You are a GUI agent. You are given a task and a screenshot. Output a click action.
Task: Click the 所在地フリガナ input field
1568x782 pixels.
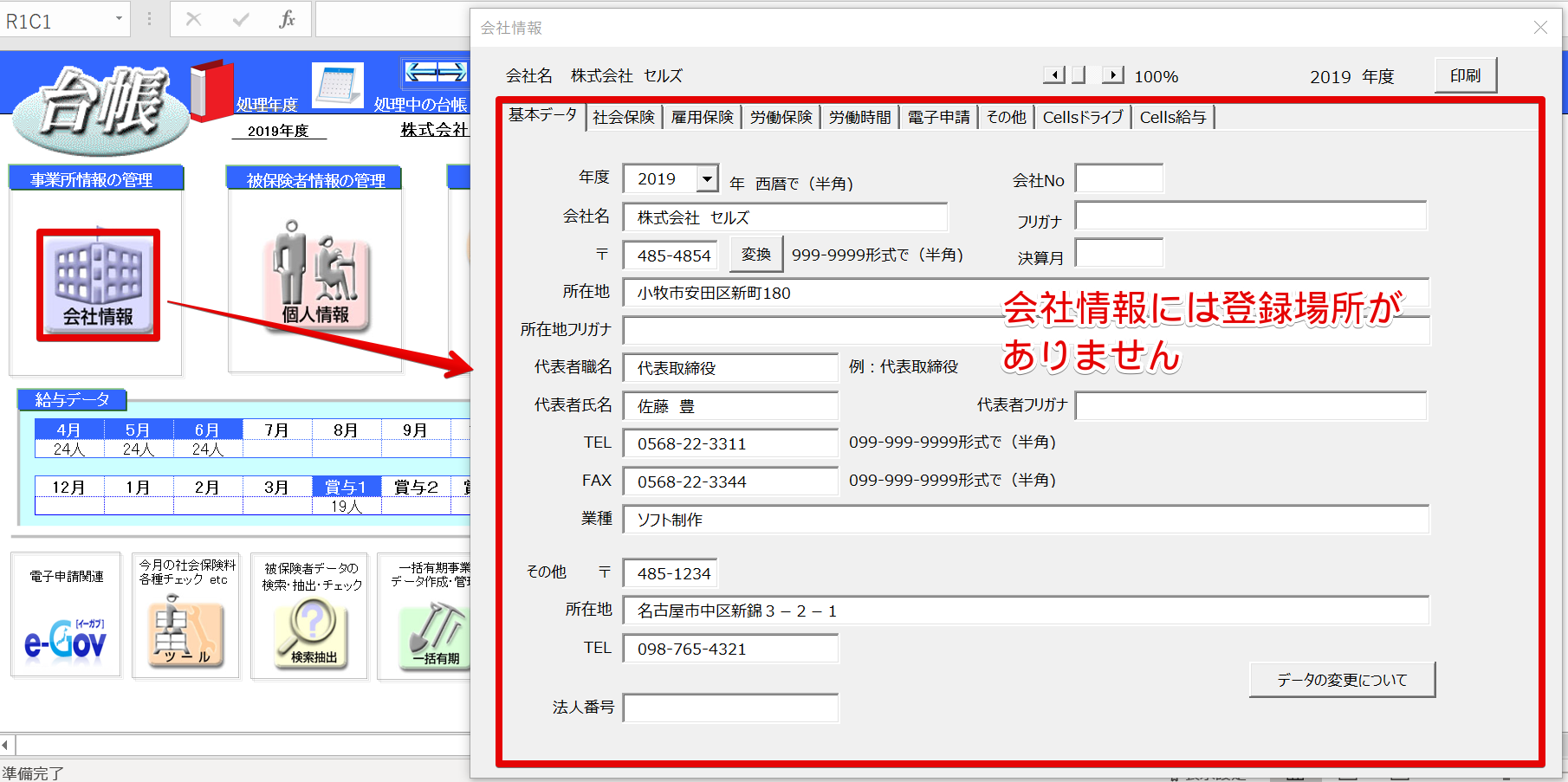[x=1026, y=330]
